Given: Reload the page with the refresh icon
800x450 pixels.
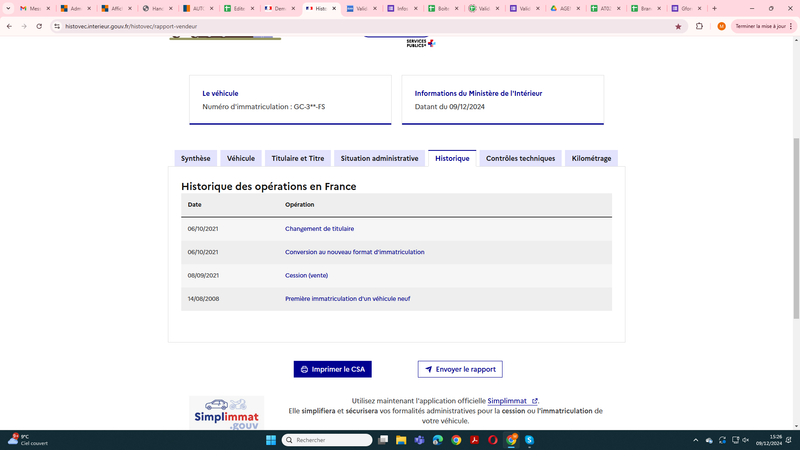Looking at the screenshot, I should (x=39, y=27).
